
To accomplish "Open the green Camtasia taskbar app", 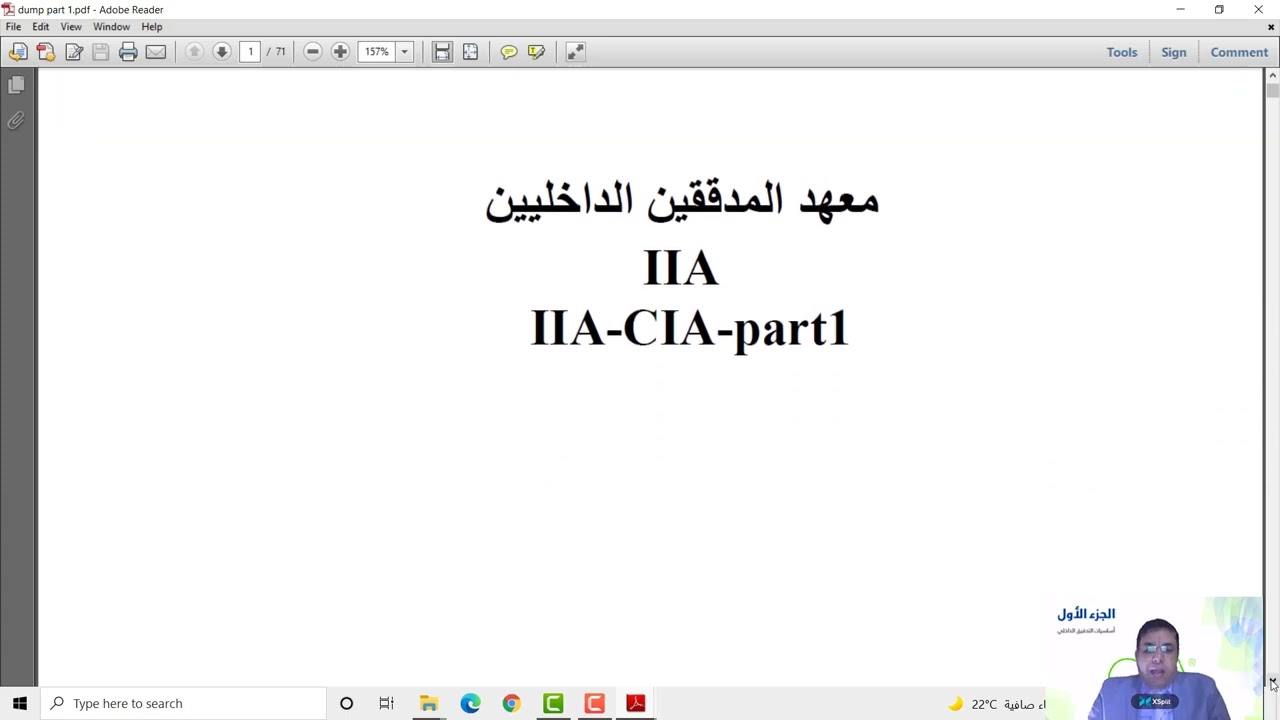I will [x=553, y=703].
